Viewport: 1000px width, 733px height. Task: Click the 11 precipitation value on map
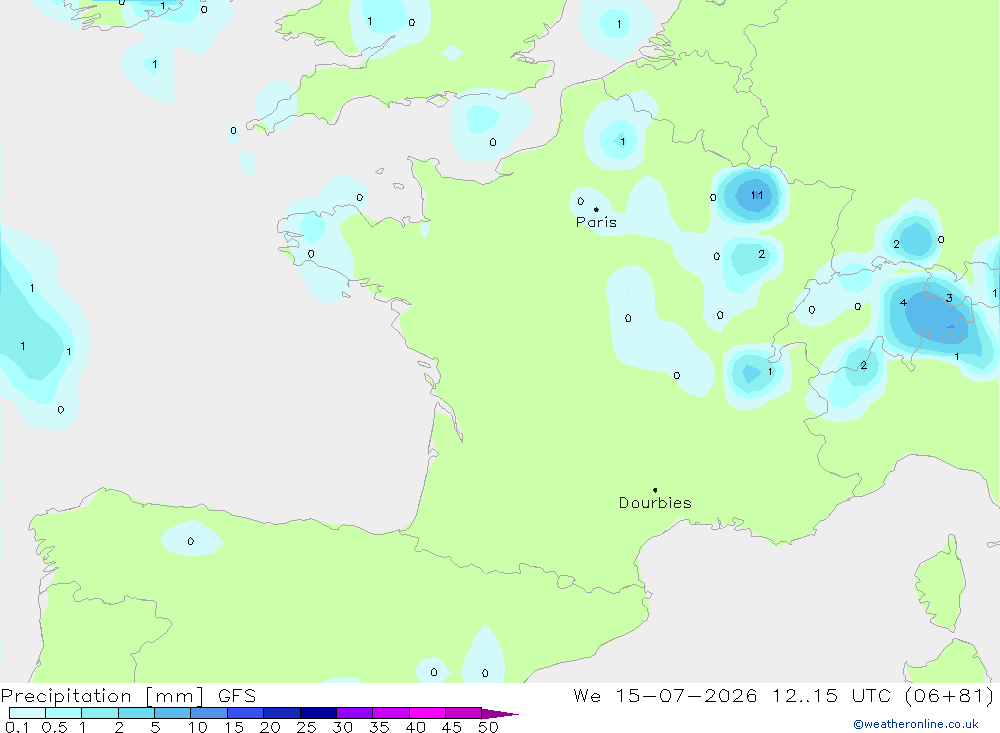[x=757, y=195]
